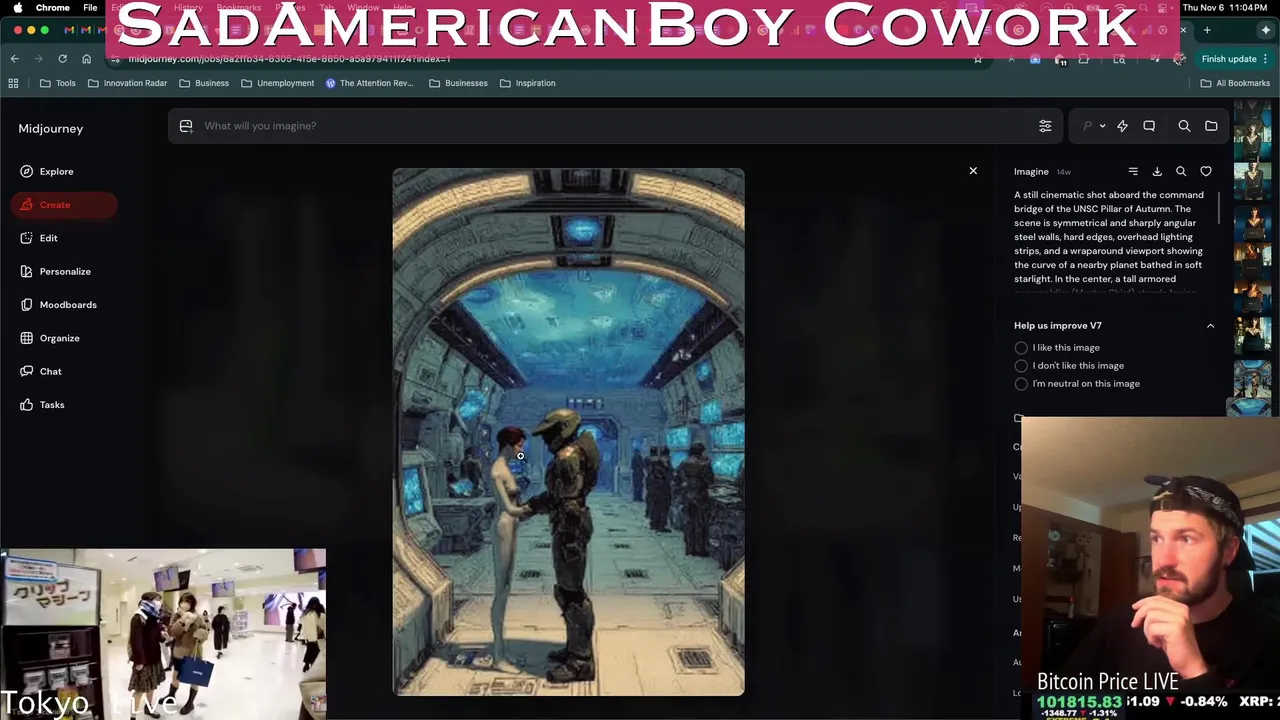Click the Imagine label in the details panel
Image resolution: width=1280 pixels, height=720 pixels.
tap(1031, 172)
